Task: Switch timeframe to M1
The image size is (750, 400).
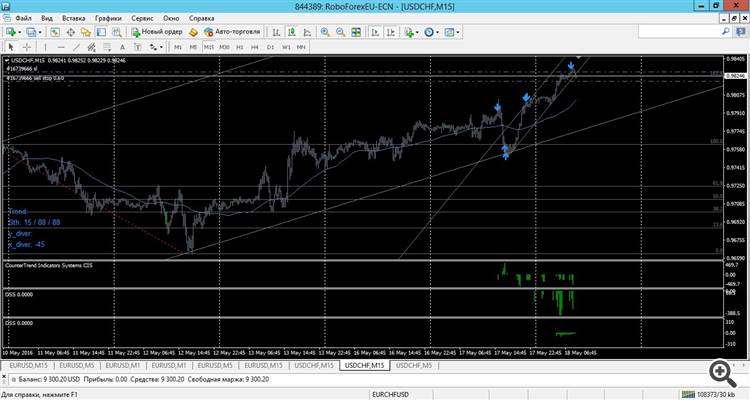Action: tap(178, 47)
